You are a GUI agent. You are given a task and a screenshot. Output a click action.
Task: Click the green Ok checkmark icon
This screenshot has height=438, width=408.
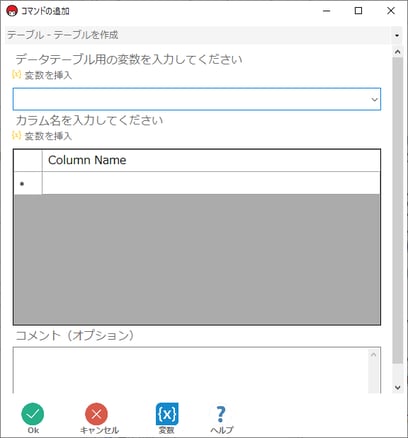pyautogui.click(x=33, y=414)
